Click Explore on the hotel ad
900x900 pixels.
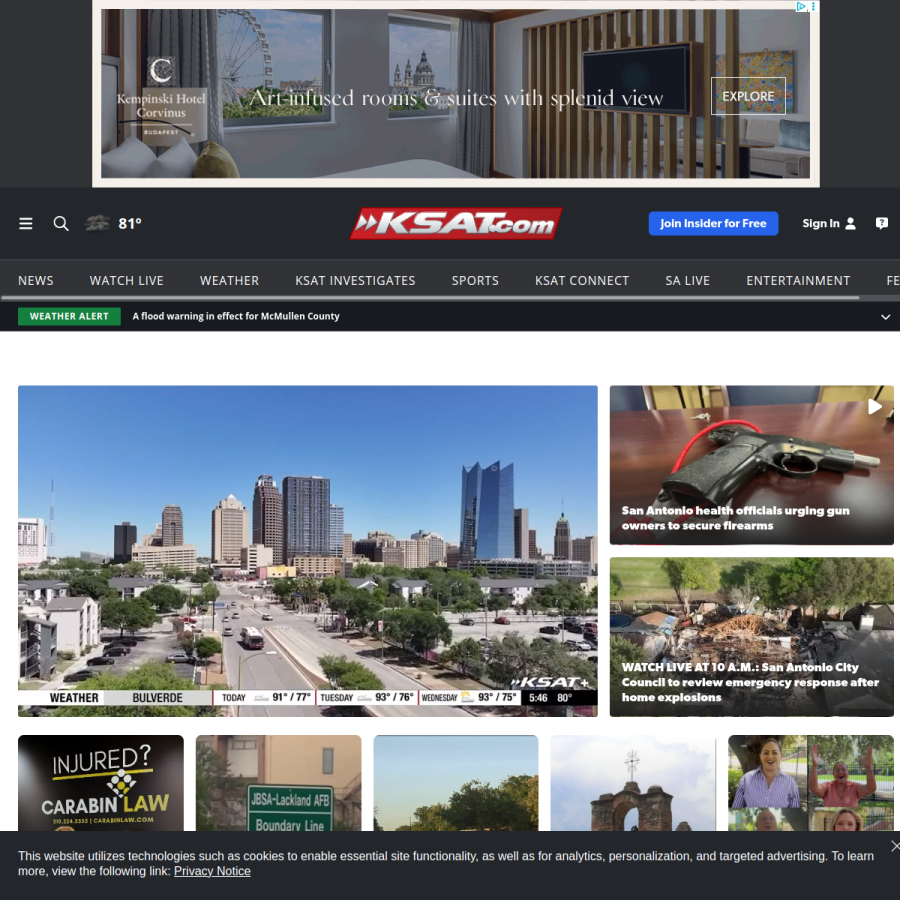tap(748, 96)
